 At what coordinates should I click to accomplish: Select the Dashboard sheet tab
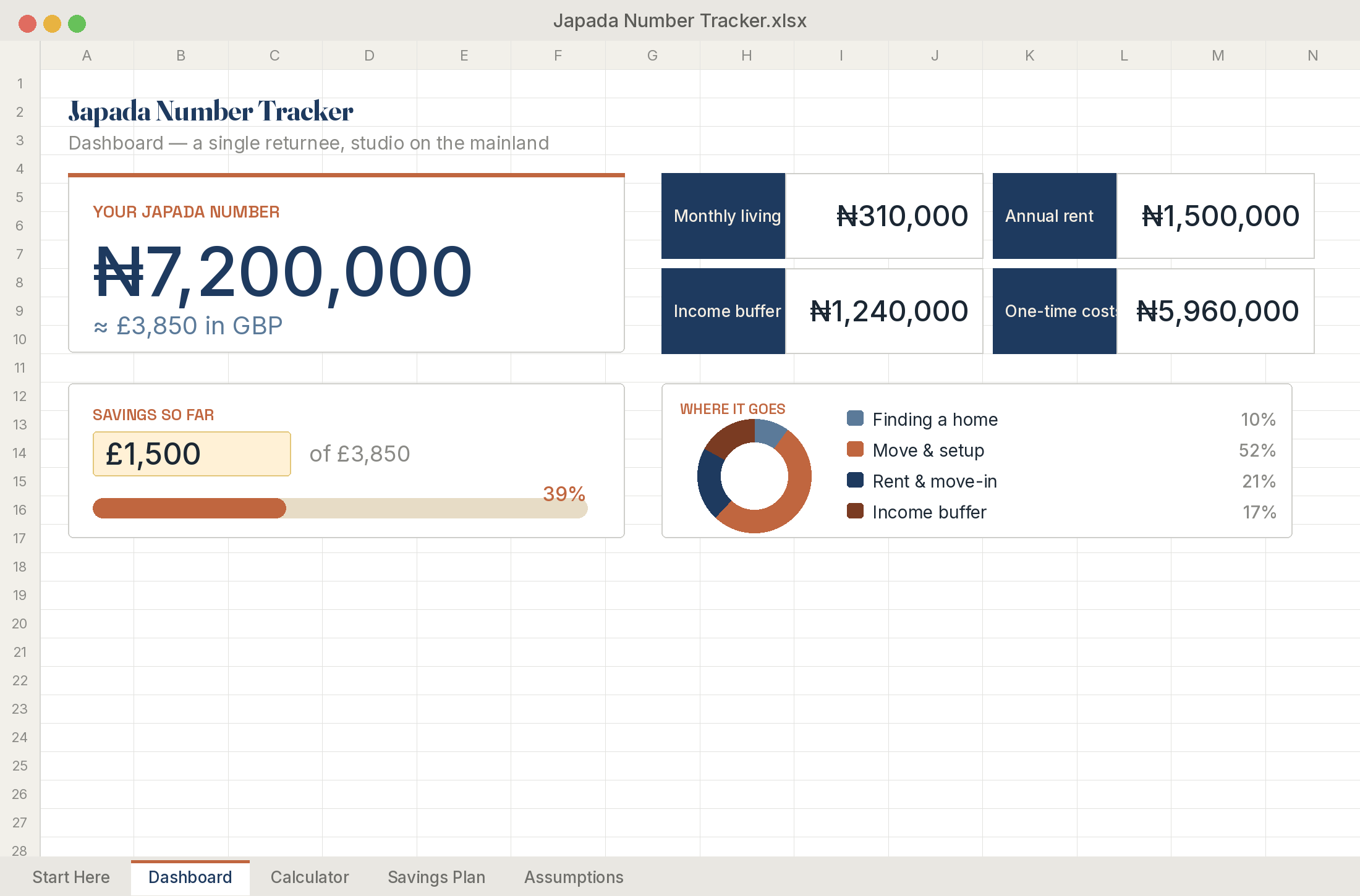click(190, 877)
